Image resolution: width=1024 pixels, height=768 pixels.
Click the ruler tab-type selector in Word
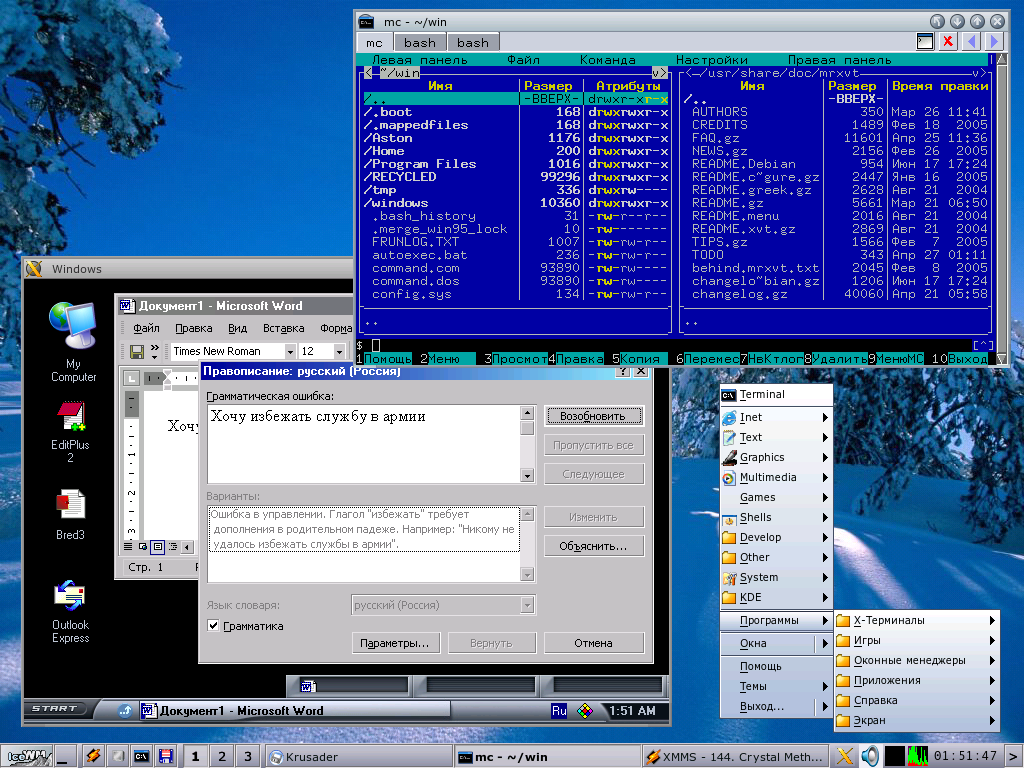(x=131, y=378)
